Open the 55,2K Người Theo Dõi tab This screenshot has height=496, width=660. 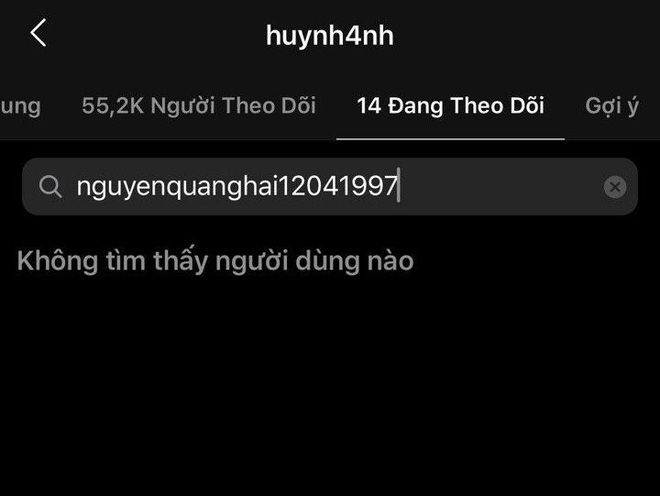(x=199, y=106)
